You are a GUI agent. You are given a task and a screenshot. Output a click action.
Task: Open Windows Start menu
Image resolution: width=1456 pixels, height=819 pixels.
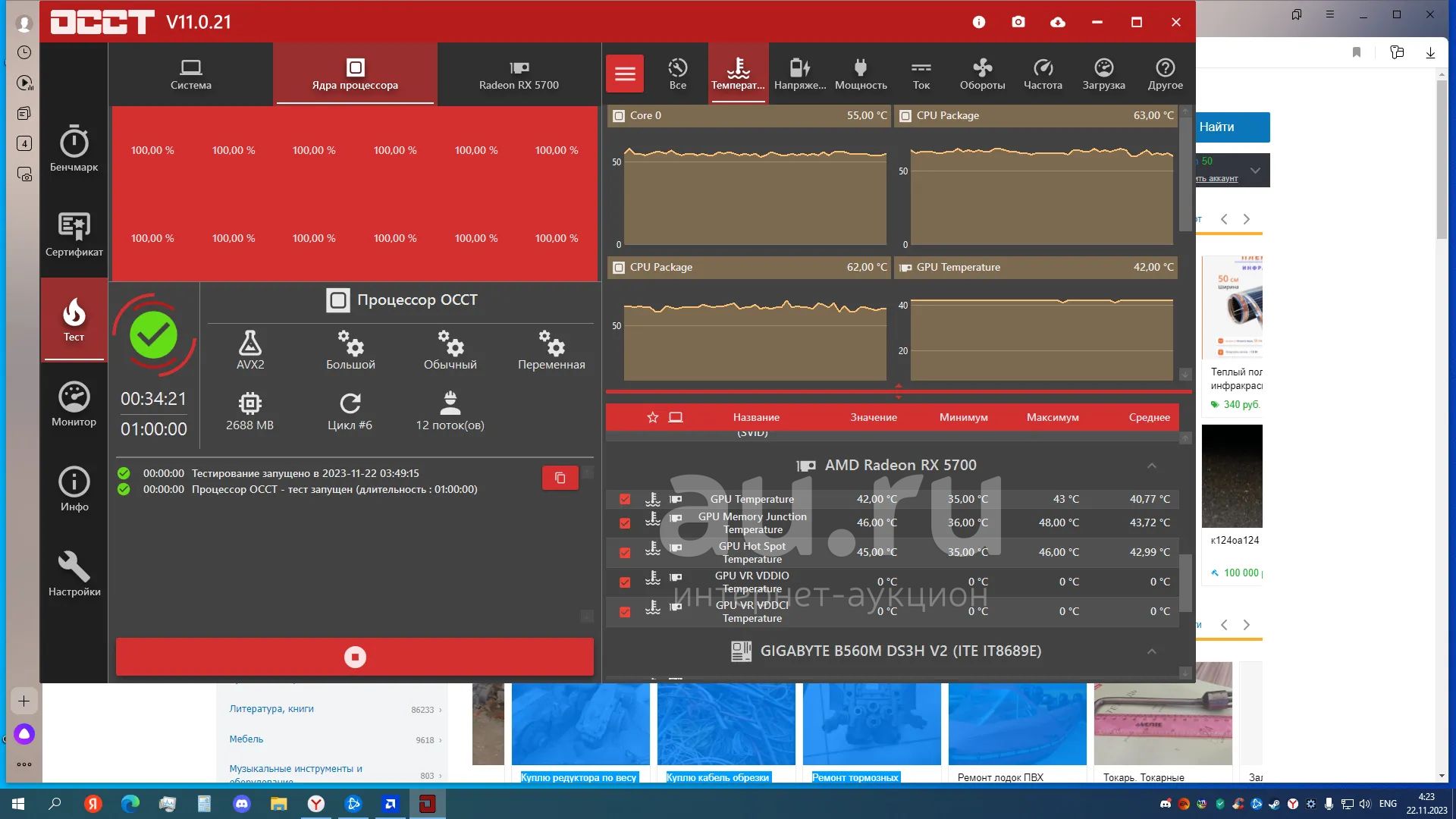(18, 804)
